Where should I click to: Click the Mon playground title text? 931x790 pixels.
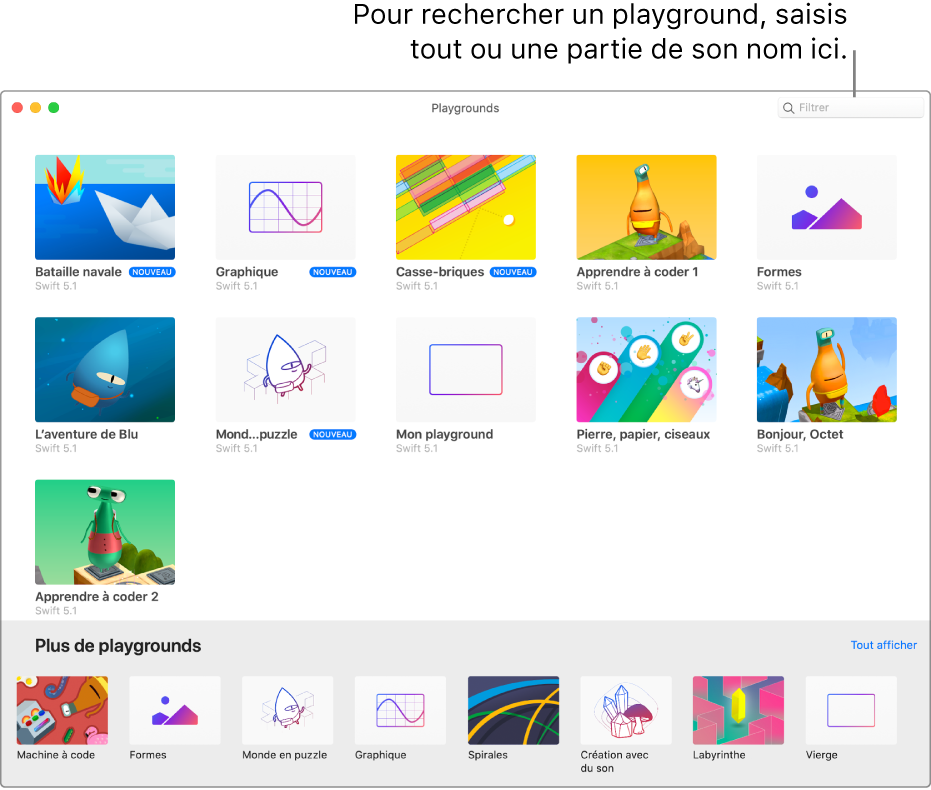coord(445,434)
